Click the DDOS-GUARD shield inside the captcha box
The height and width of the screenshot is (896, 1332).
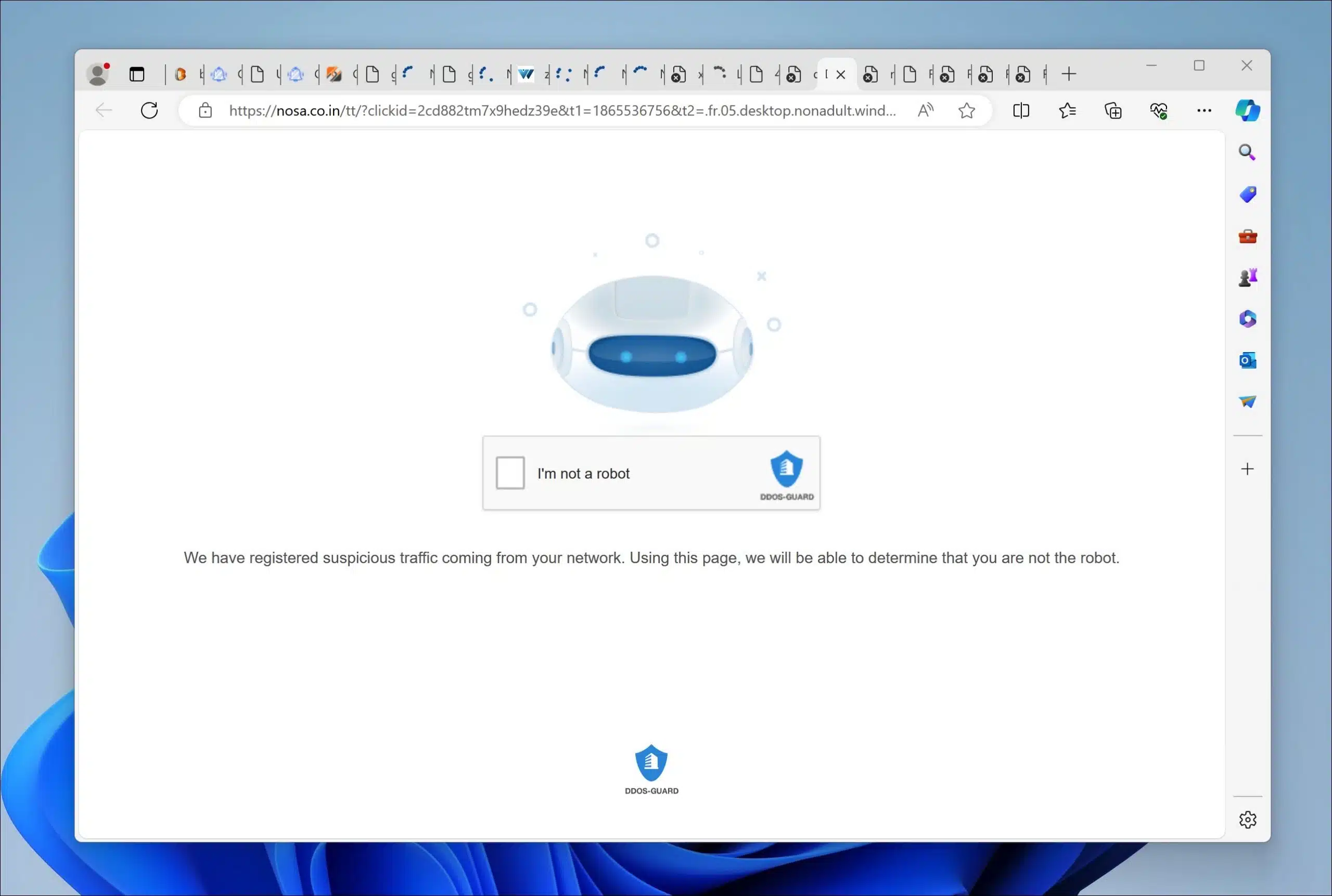click(x=787, y=469)
